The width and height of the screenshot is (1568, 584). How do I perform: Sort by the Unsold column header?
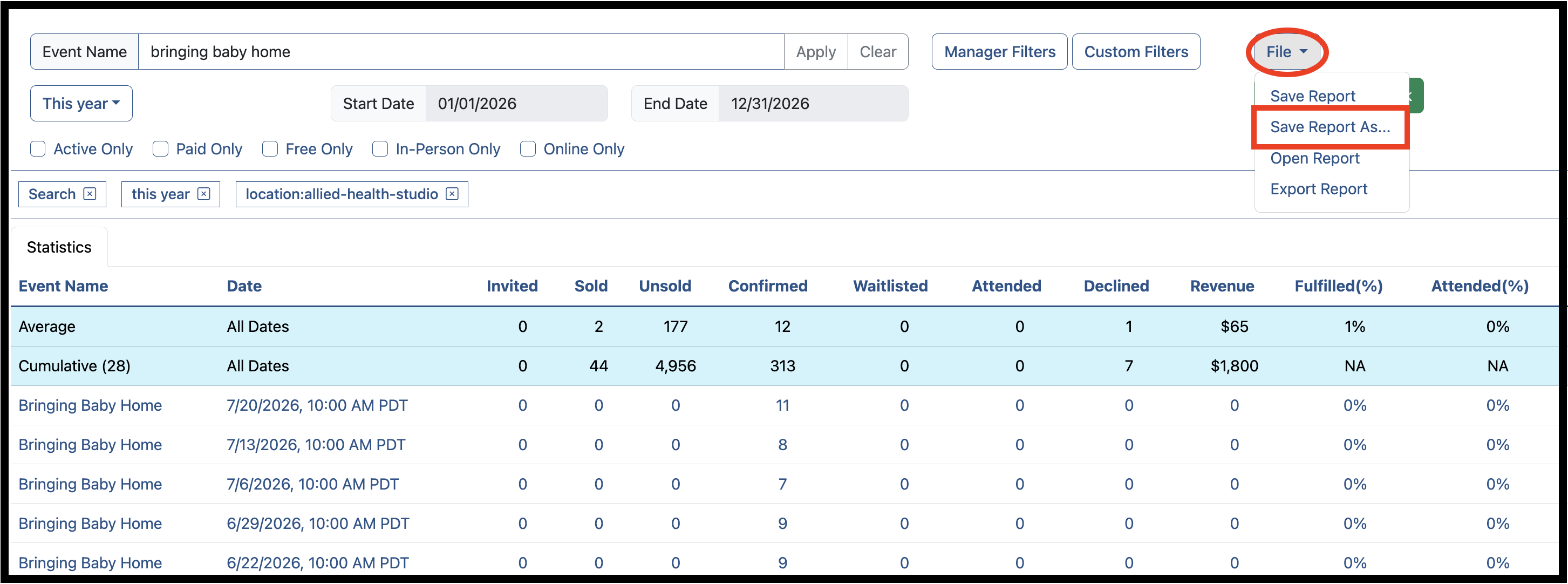[x=665, y=286]
